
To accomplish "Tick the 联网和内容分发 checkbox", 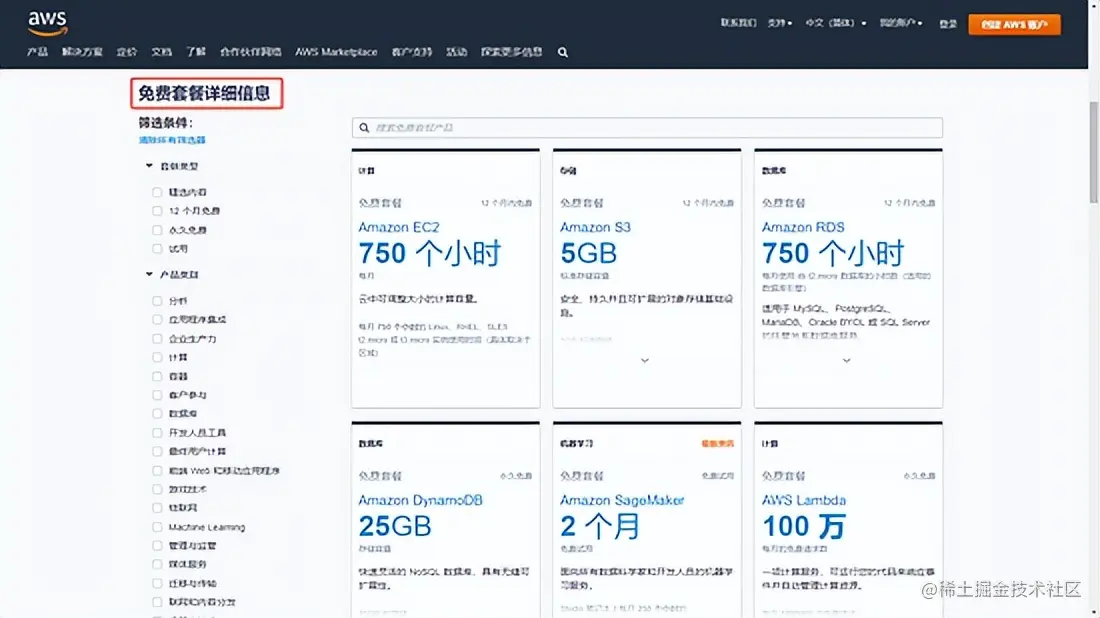I will [x=157, y=602].
